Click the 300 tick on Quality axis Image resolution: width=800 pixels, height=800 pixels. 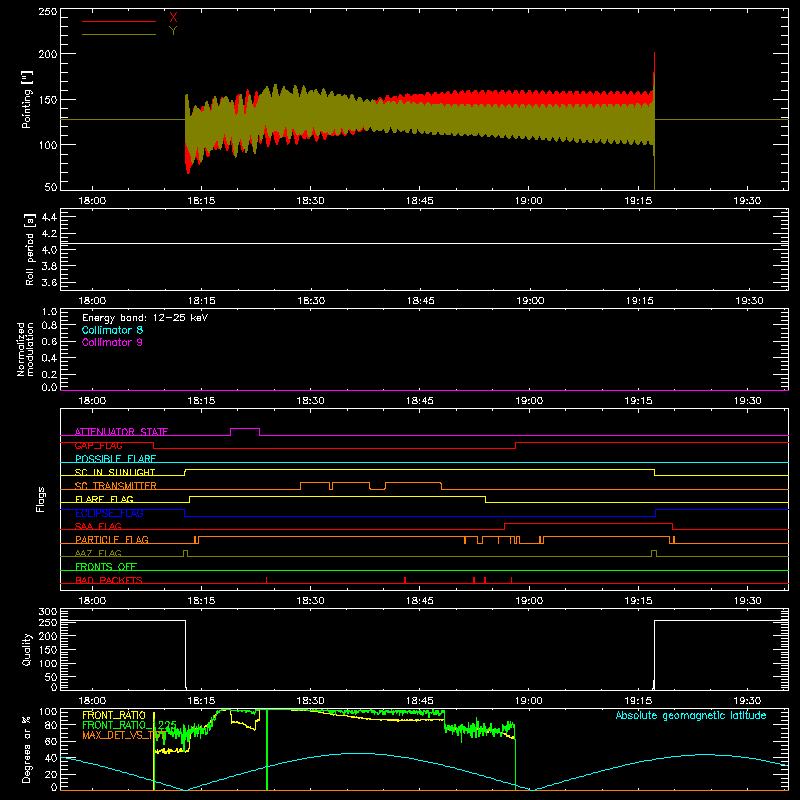47,612
